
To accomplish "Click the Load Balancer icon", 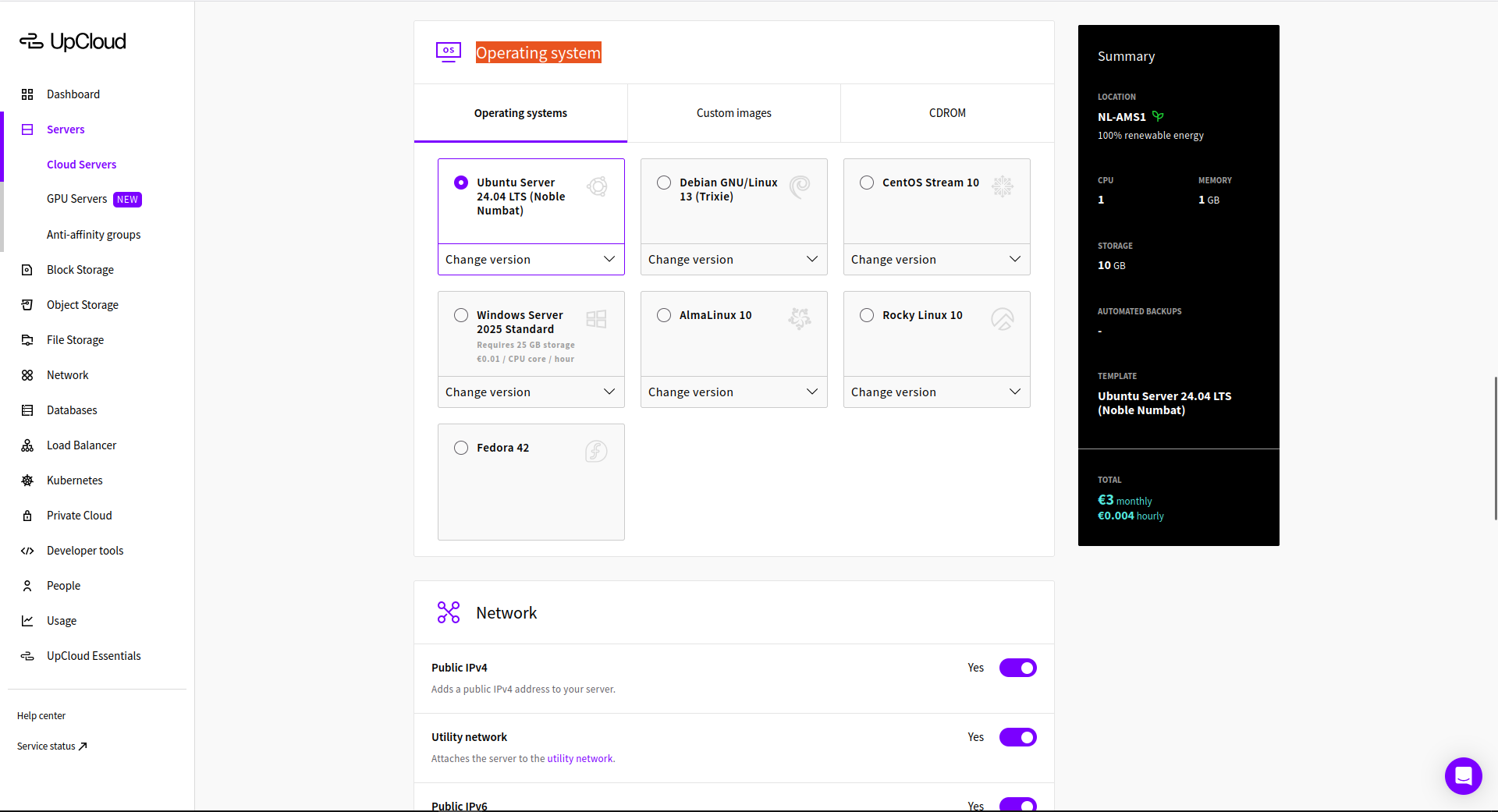I will (x=27, y=445).
